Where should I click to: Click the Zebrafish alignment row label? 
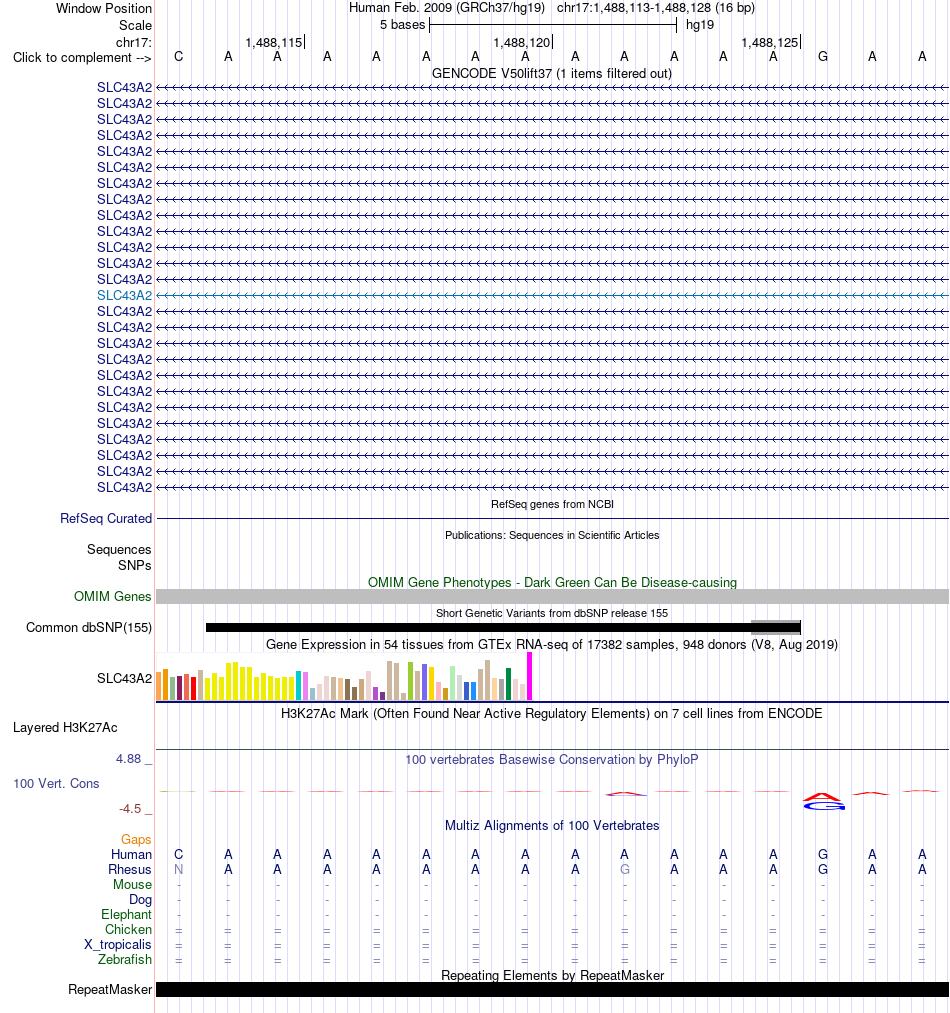click(x=125, y=959)
